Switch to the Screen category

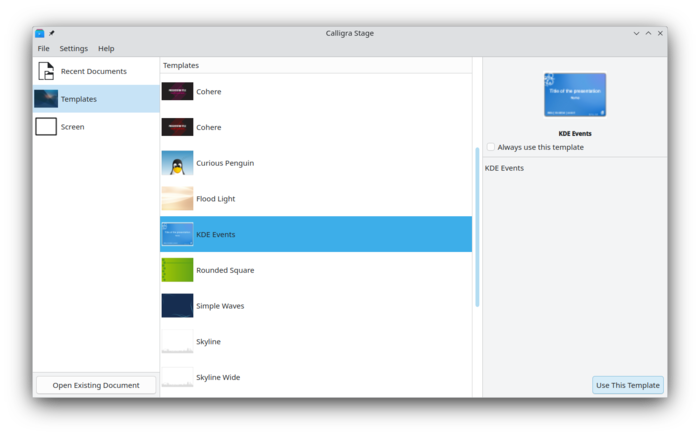pyautogui.click(x=96, y=127)
